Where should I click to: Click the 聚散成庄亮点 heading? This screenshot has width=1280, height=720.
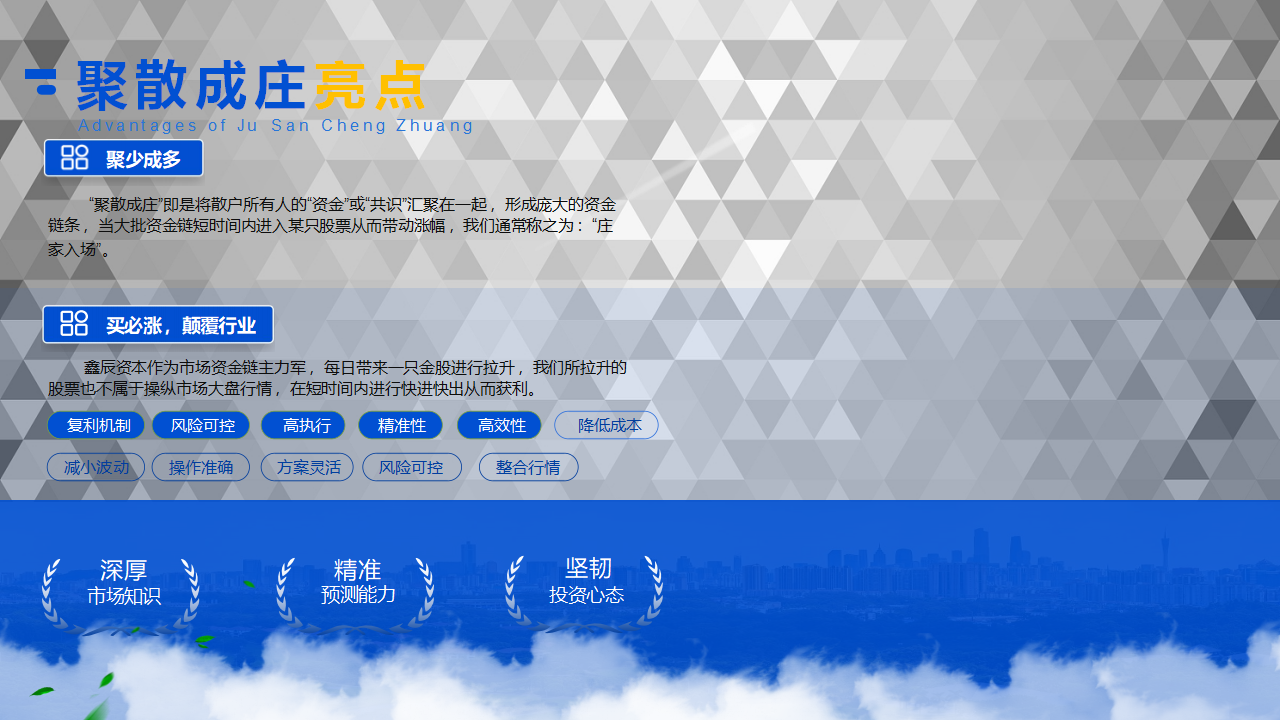click(x=251, y=86)
